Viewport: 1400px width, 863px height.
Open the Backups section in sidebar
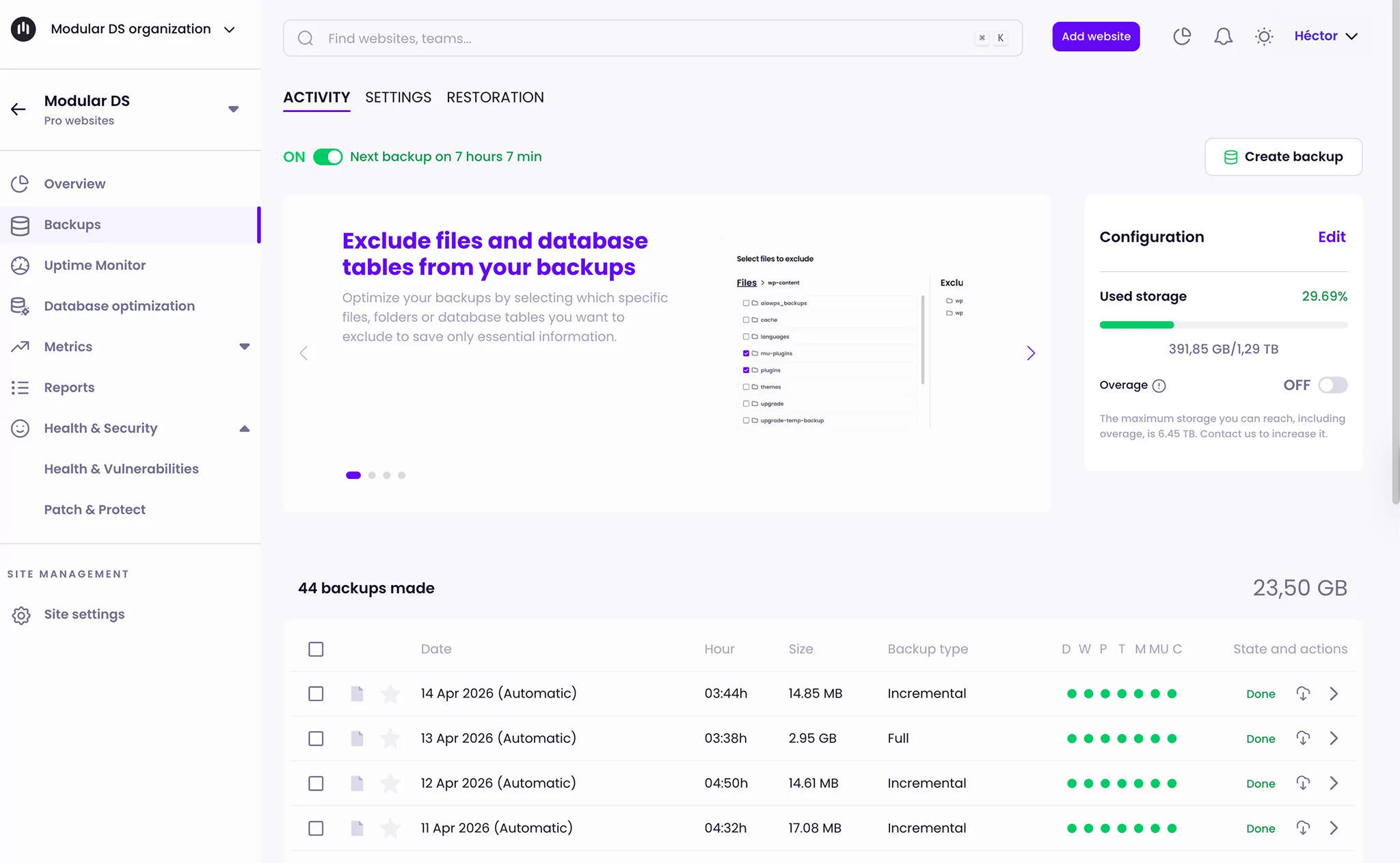click(x=72, y=224)
